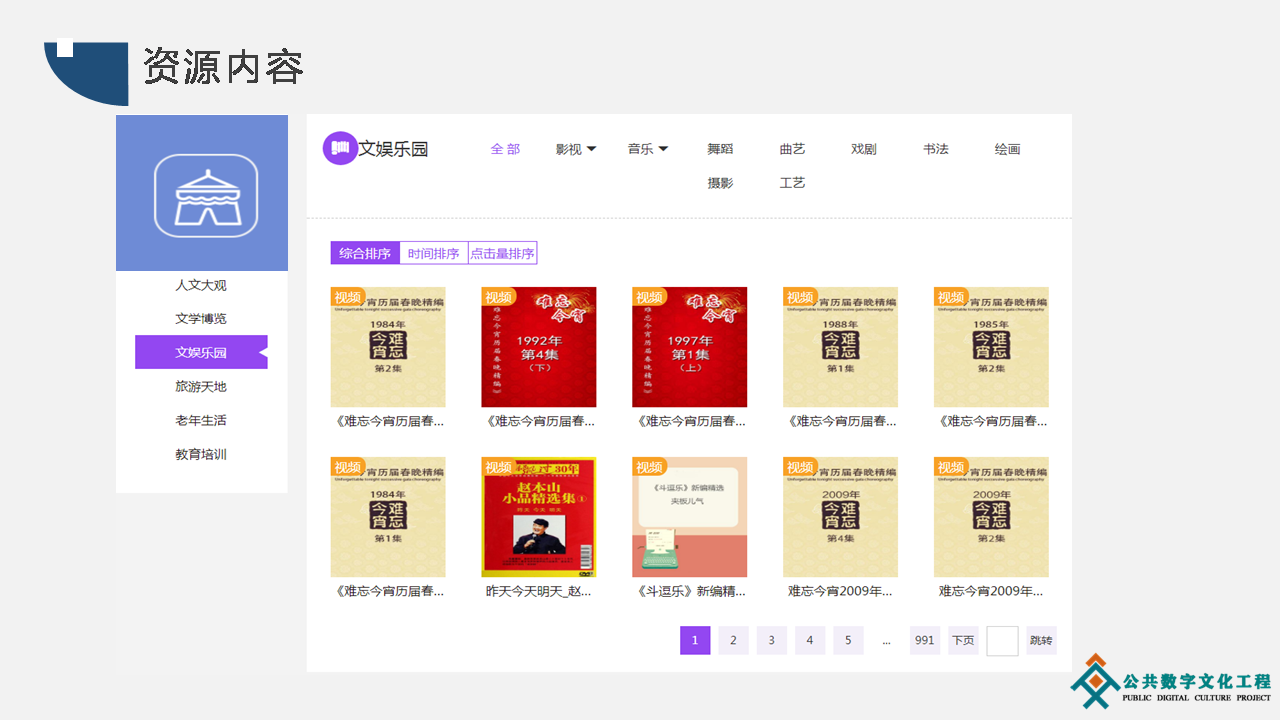Screen dimensions: 1280x720
Task: Open the 绘画 category
Action: pyautogui.click(x=1008, y=149)
